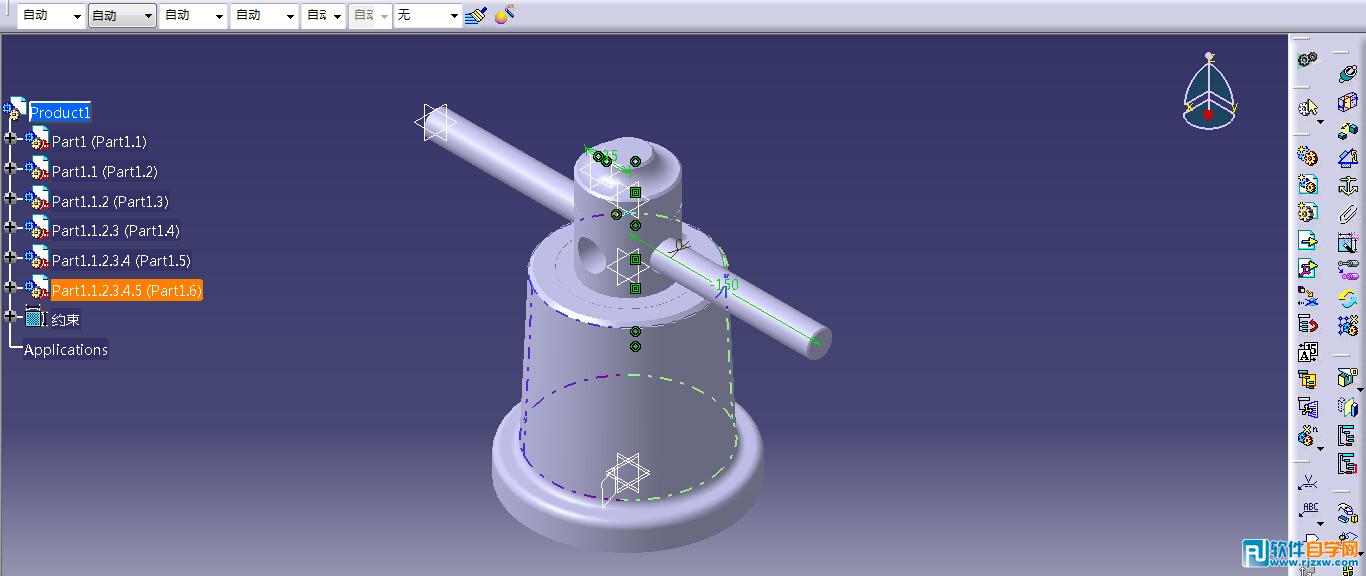Click the Generate Numbering icon
Viewport: 1366px width, 576px height.
tap(1307, 352)
